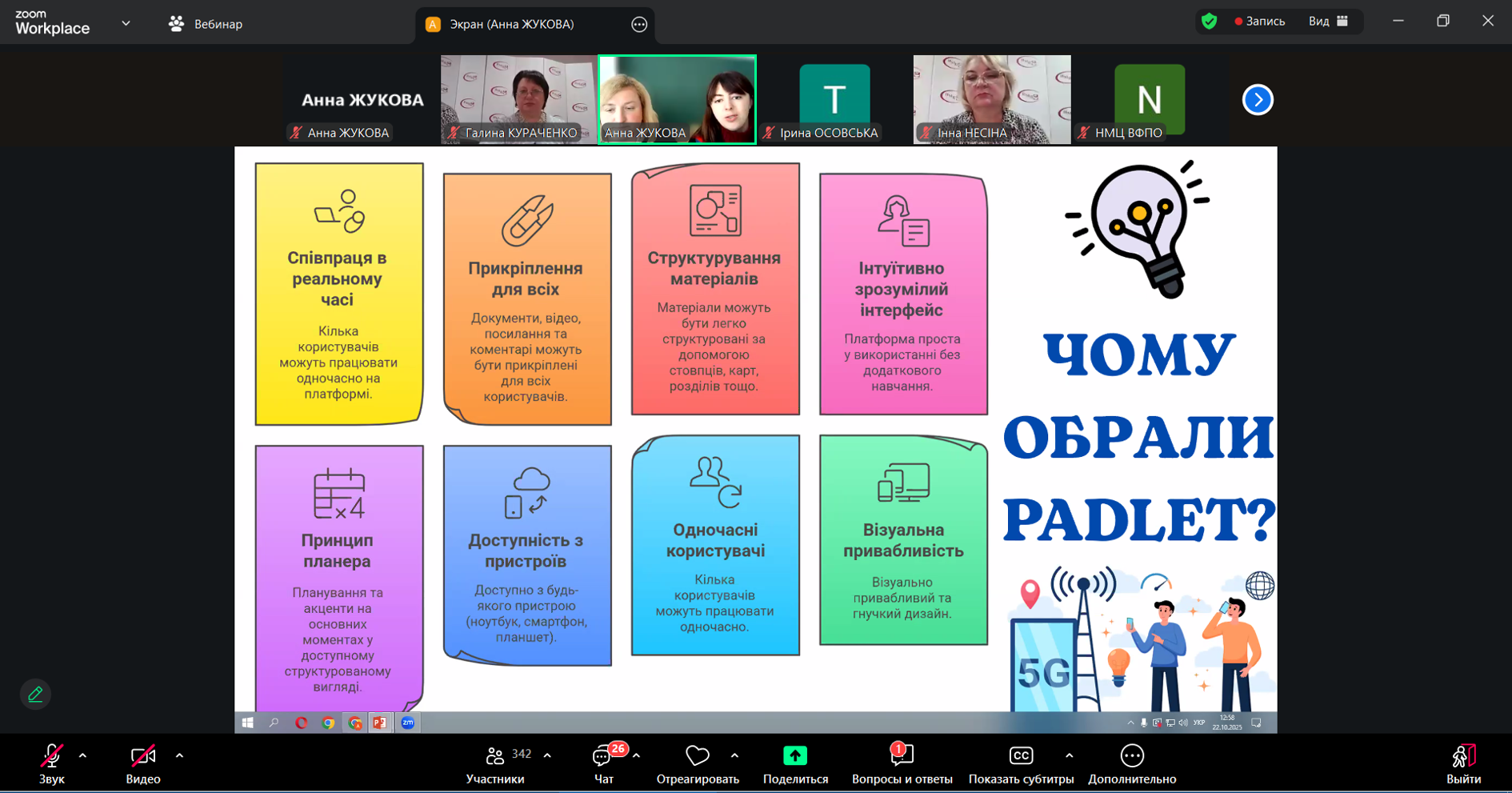This screenshot has height=793, width=1512.
Task: Open the Questions and Answers panel
Action: pos(902,756)
